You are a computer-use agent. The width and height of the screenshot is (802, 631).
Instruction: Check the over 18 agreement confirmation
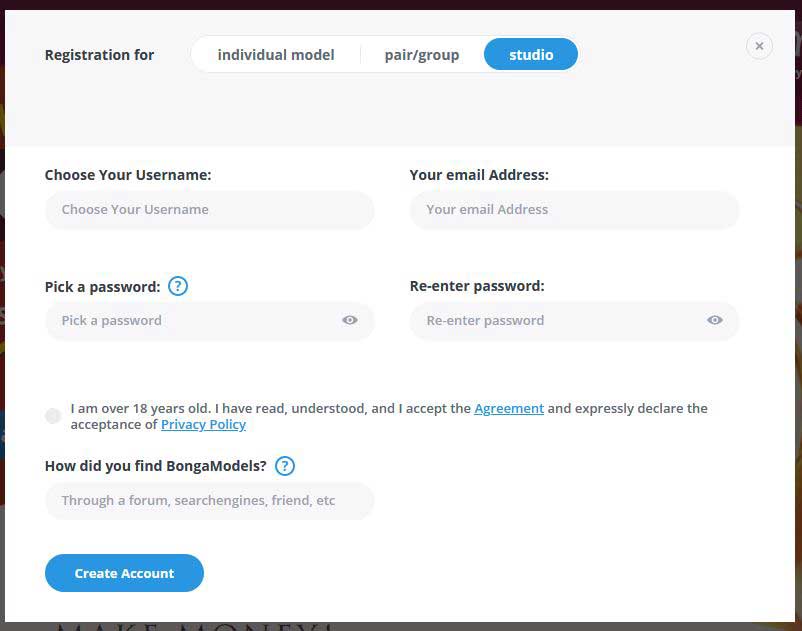(53, 415)
